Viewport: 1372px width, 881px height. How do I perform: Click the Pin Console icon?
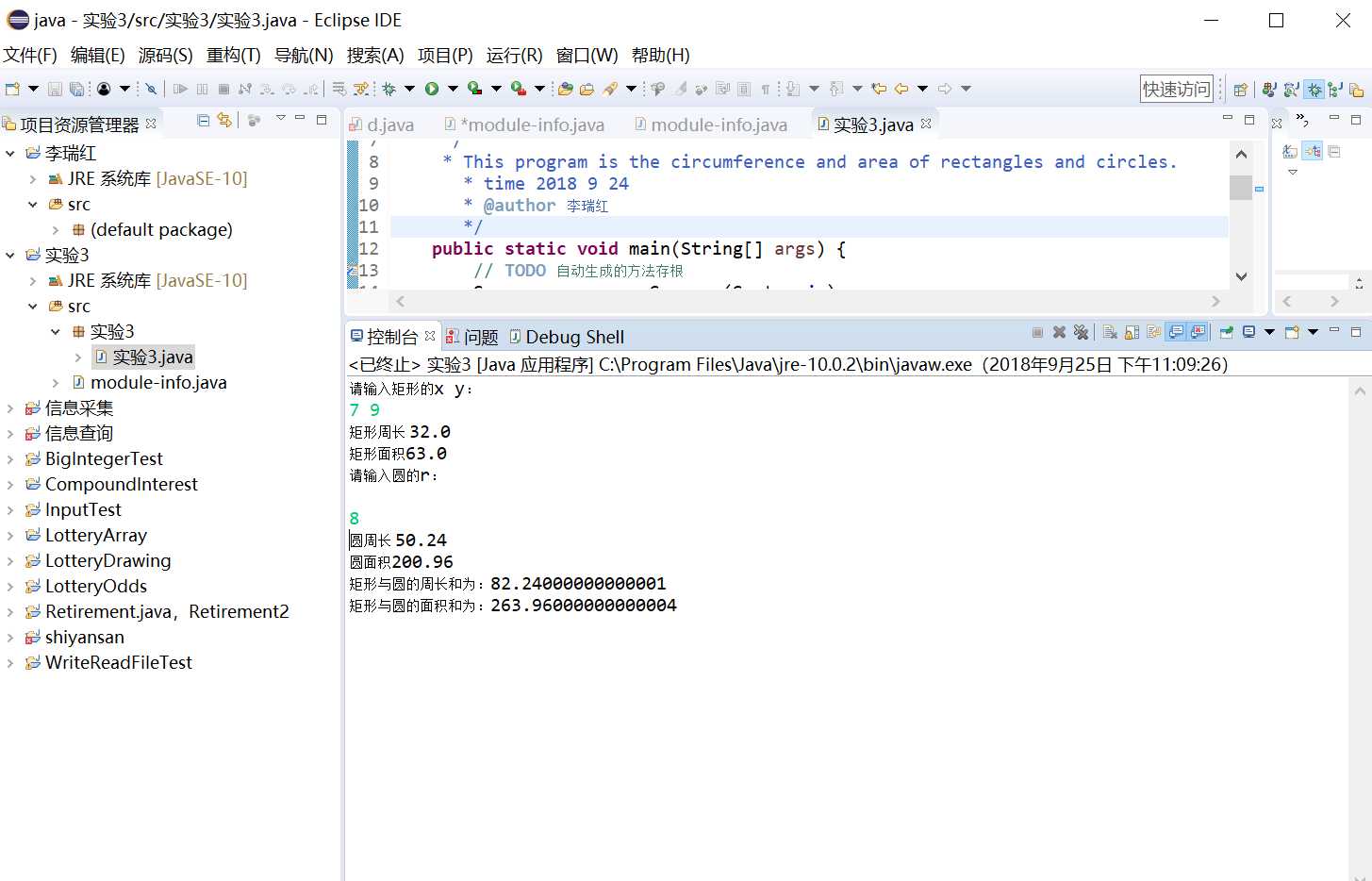point(1227,332)
